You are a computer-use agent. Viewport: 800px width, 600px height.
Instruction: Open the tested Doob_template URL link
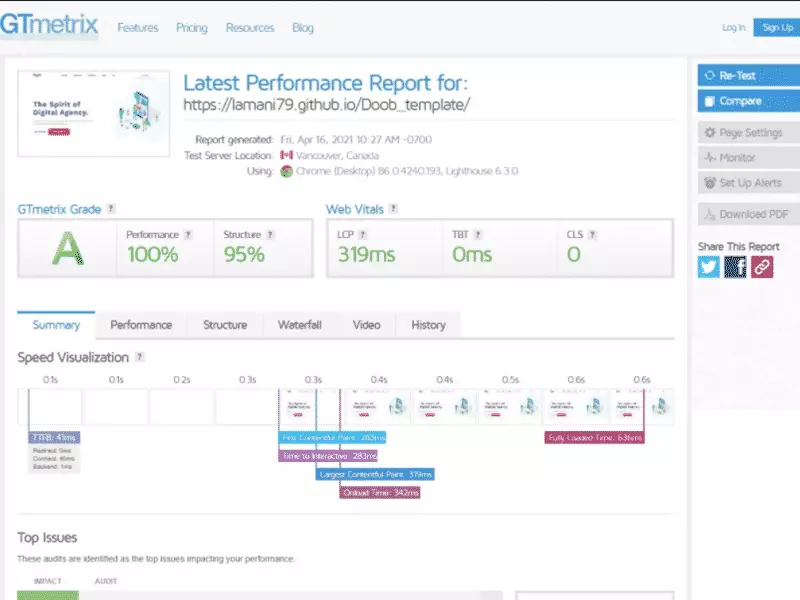pos(326,104)
